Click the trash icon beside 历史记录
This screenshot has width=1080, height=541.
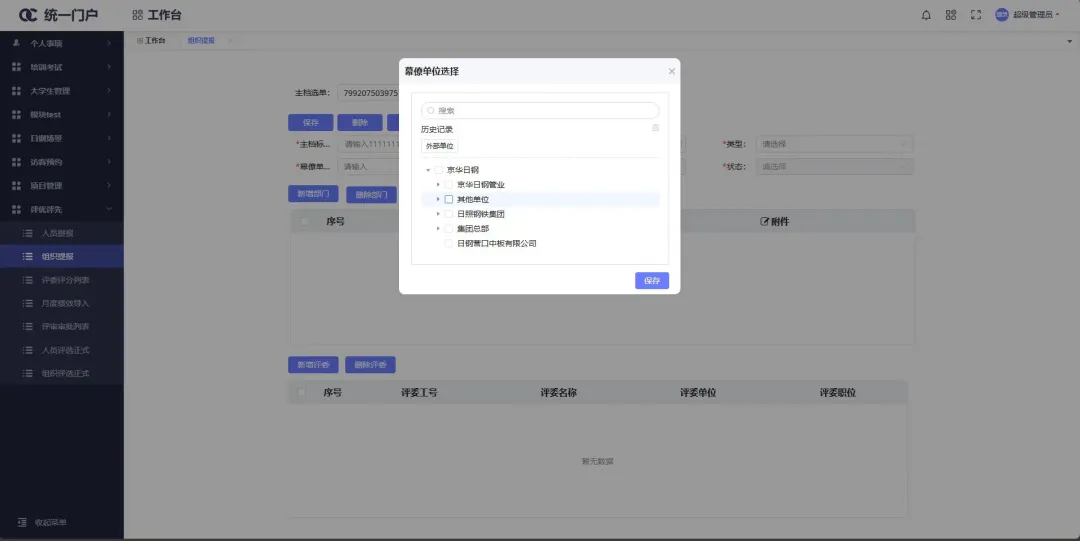coord(656,128)
